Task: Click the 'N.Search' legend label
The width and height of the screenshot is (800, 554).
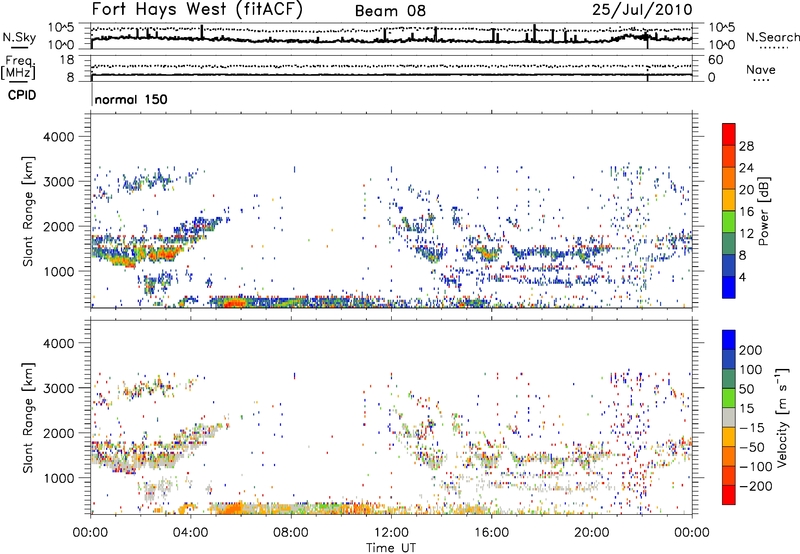Action: pyautogui.click(x=773, y=37)
